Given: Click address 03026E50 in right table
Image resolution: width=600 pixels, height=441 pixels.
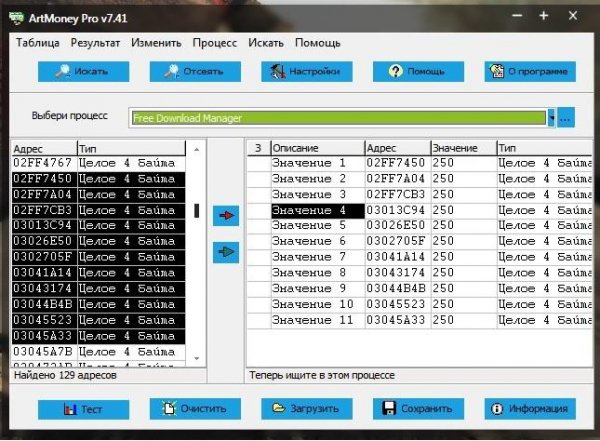Looking at the screenshot, I should pyautogui.click(x=396, y=225).
